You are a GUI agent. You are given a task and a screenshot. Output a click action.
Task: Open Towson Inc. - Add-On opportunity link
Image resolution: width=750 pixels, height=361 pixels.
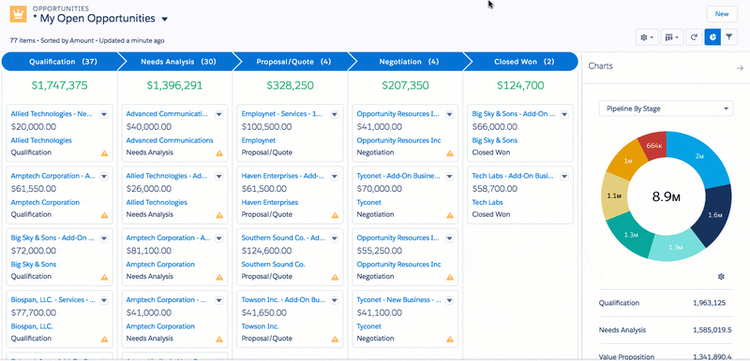pos(284,300)
